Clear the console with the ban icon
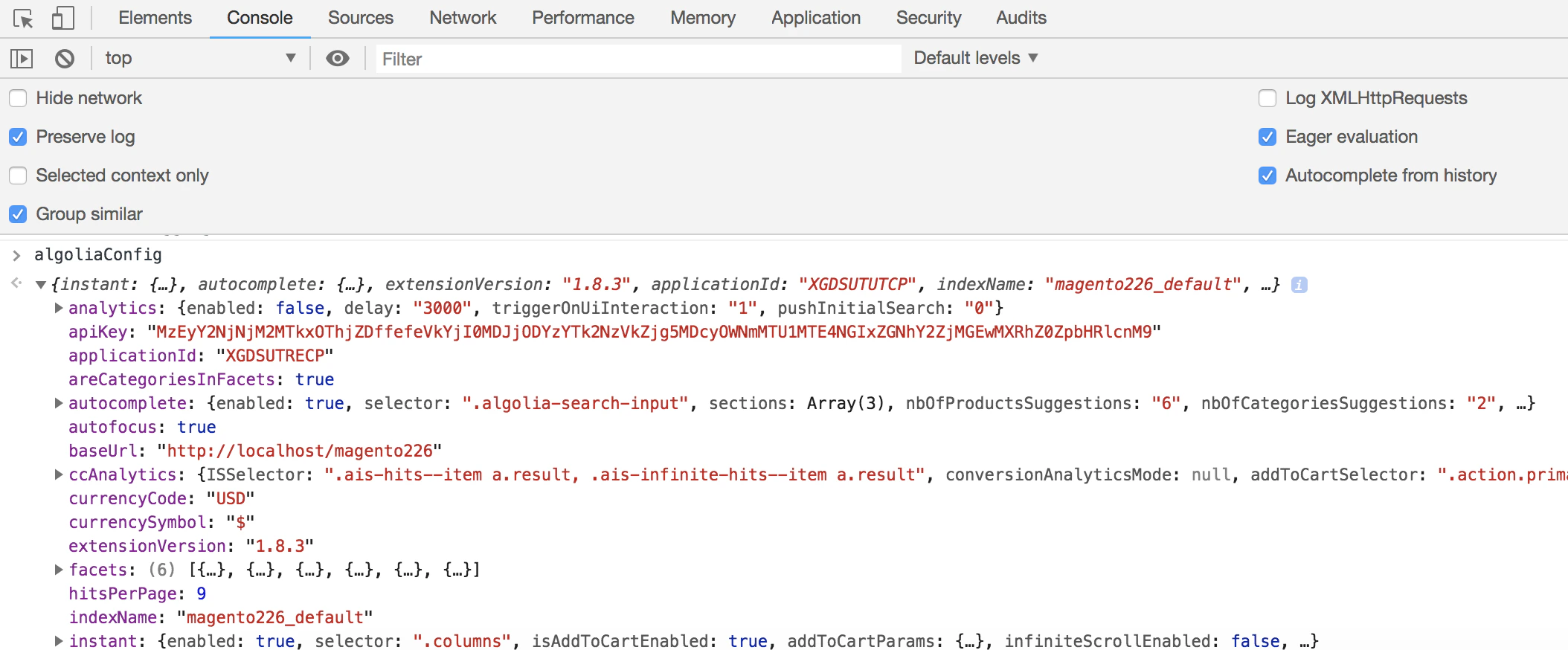The height and width of the screenshot is (650, 1568). tap(65, 58)
